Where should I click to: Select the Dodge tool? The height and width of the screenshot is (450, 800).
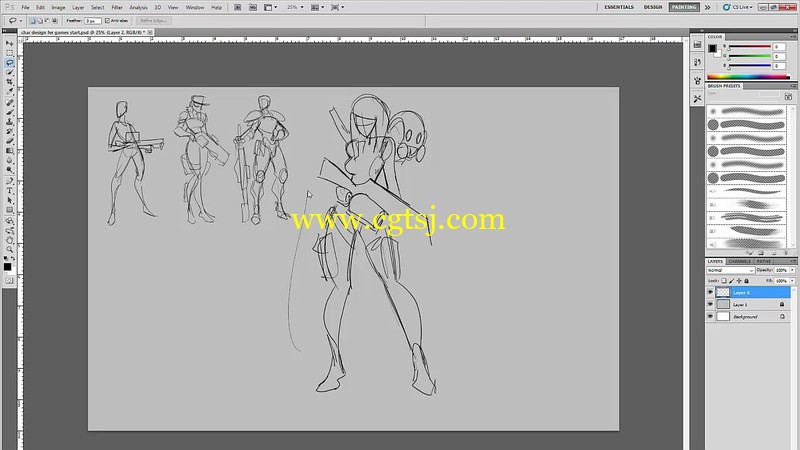(x=10, y=170)
